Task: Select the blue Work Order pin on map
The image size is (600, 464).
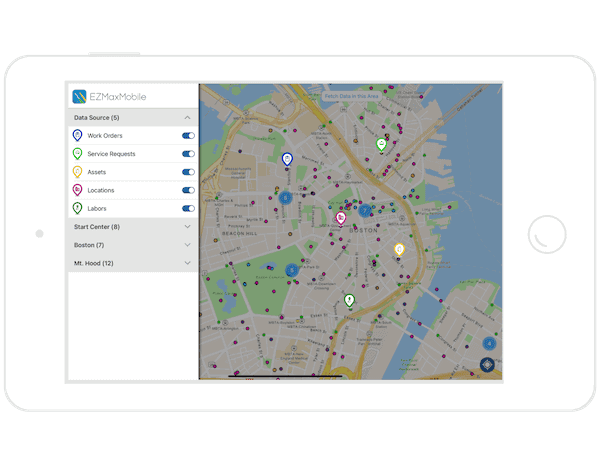Action: point(287,159)
